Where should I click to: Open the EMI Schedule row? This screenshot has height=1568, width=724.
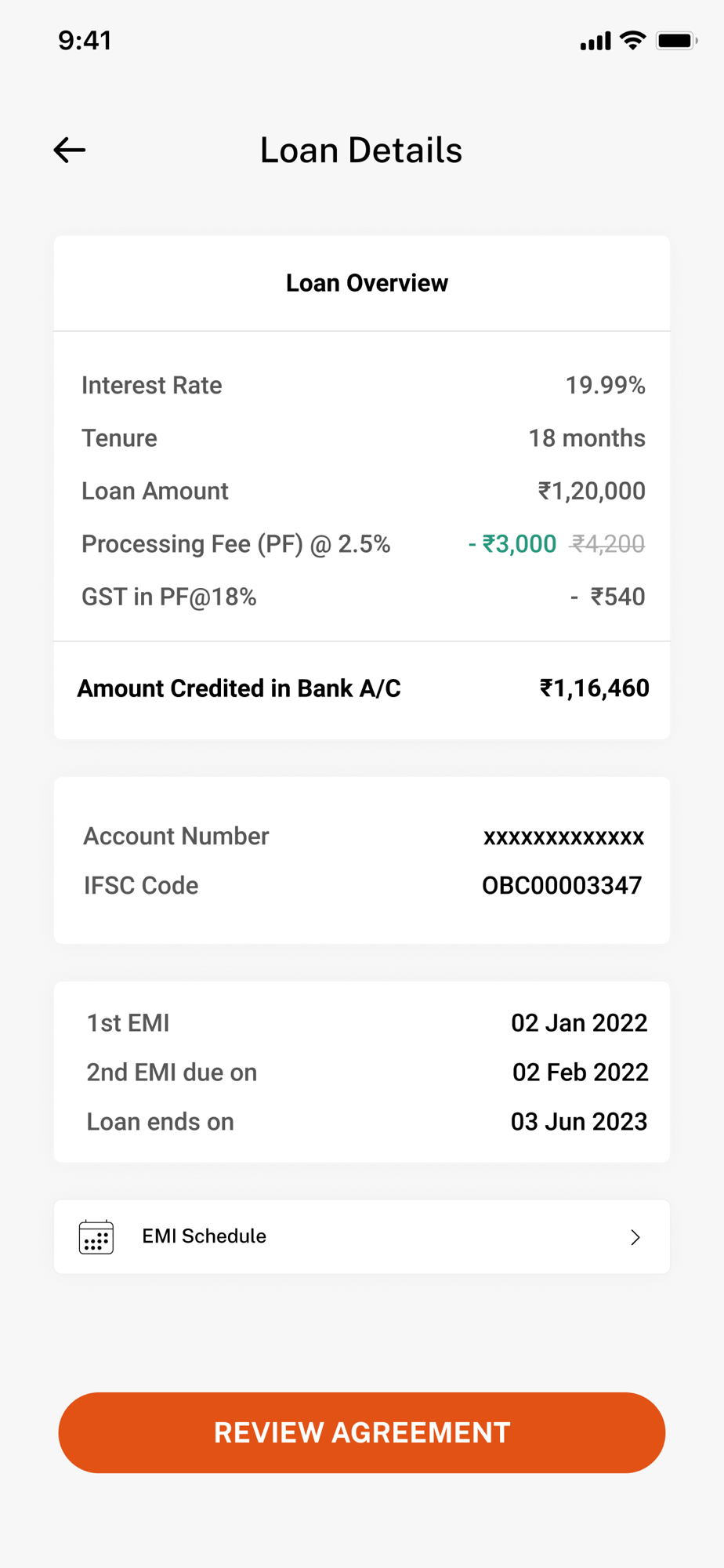coord(362,1236)
